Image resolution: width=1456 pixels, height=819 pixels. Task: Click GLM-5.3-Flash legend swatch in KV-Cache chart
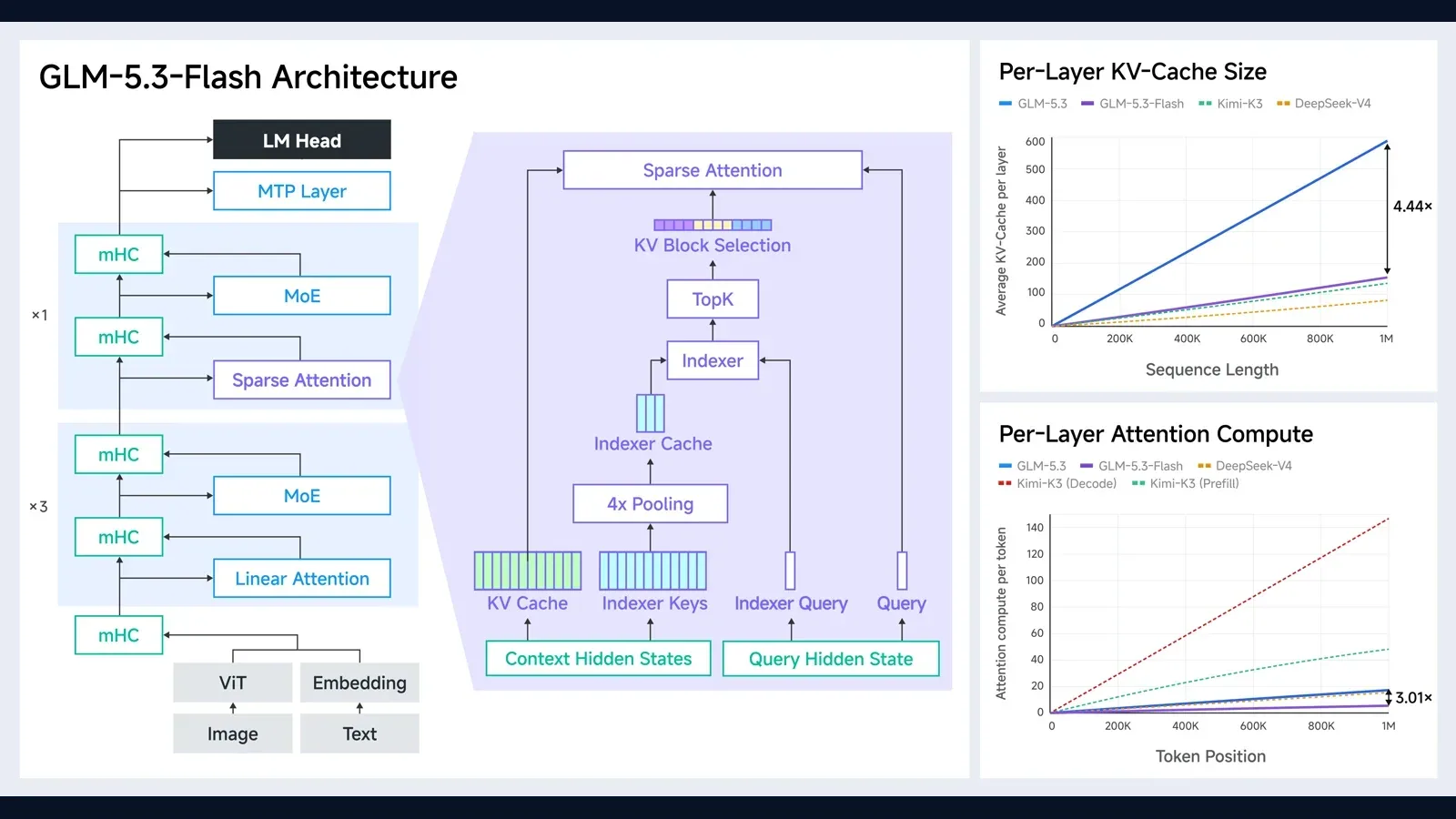click(x=1087, y=104)
